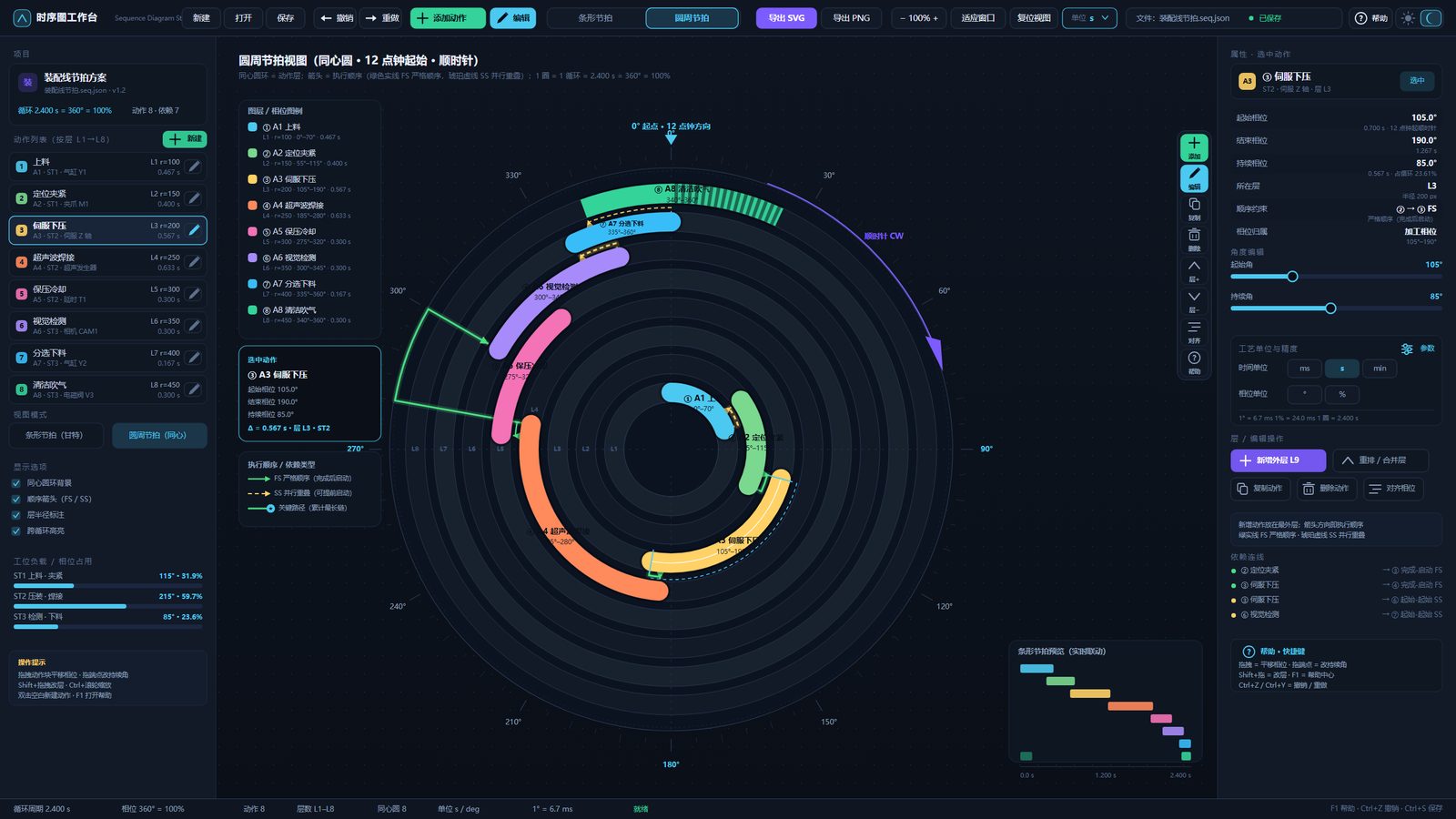Click the 重做 redo arrow button
The height and width of the screenshot is (819, 1456).
pos(382,18)
